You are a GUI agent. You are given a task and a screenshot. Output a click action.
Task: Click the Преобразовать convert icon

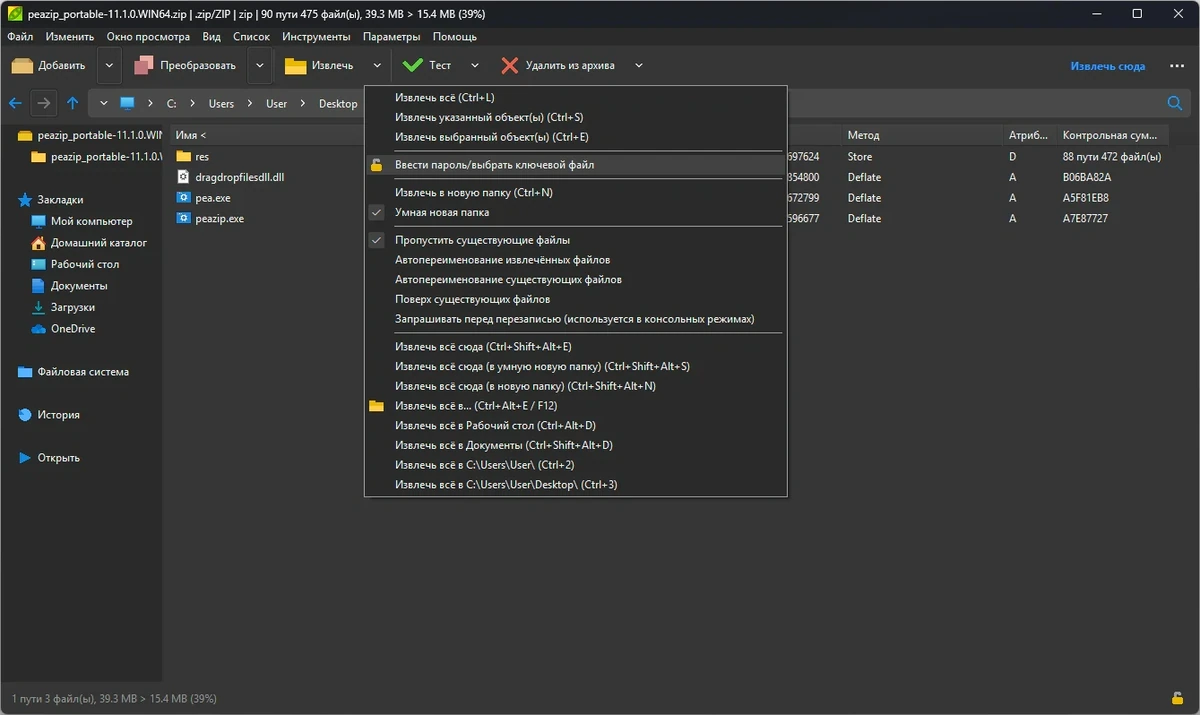coord(144,66)
